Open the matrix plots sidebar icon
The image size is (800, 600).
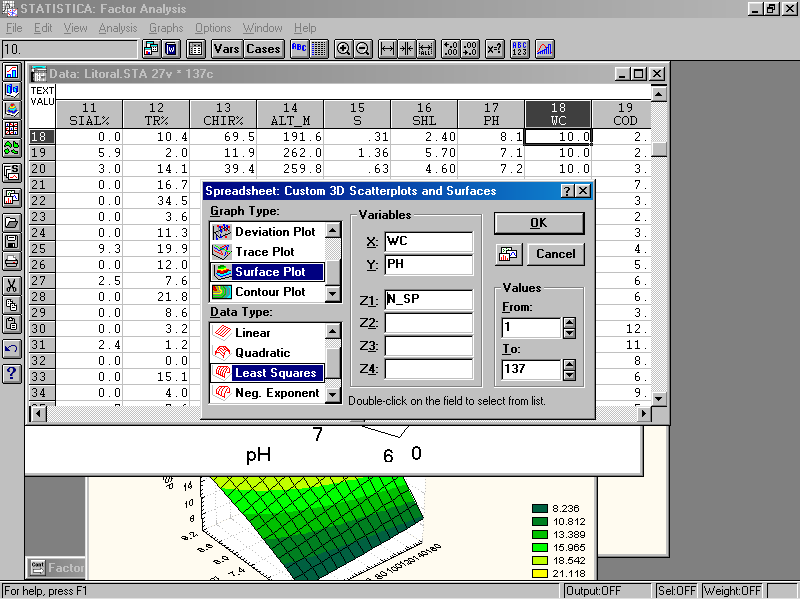[x=12, y=129]
